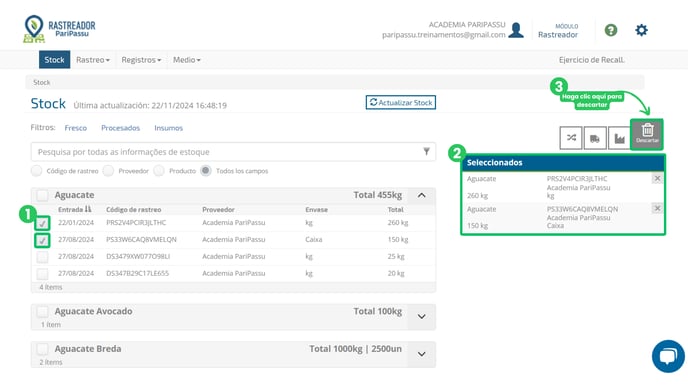
Task: Open the settings gear icon
Action: (x=641, y=30)
